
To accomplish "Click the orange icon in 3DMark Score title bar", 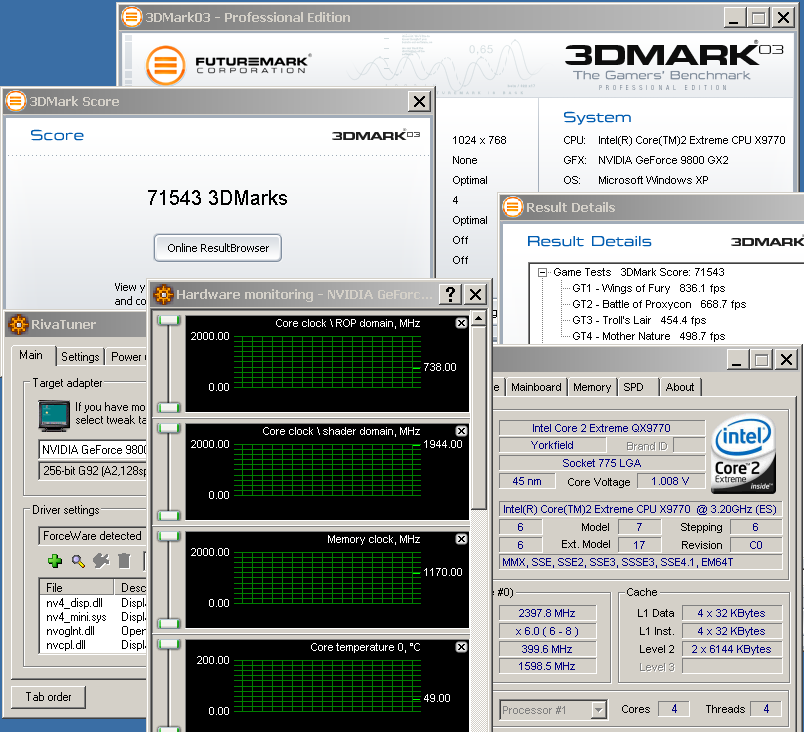I will (x=16, y=101).
